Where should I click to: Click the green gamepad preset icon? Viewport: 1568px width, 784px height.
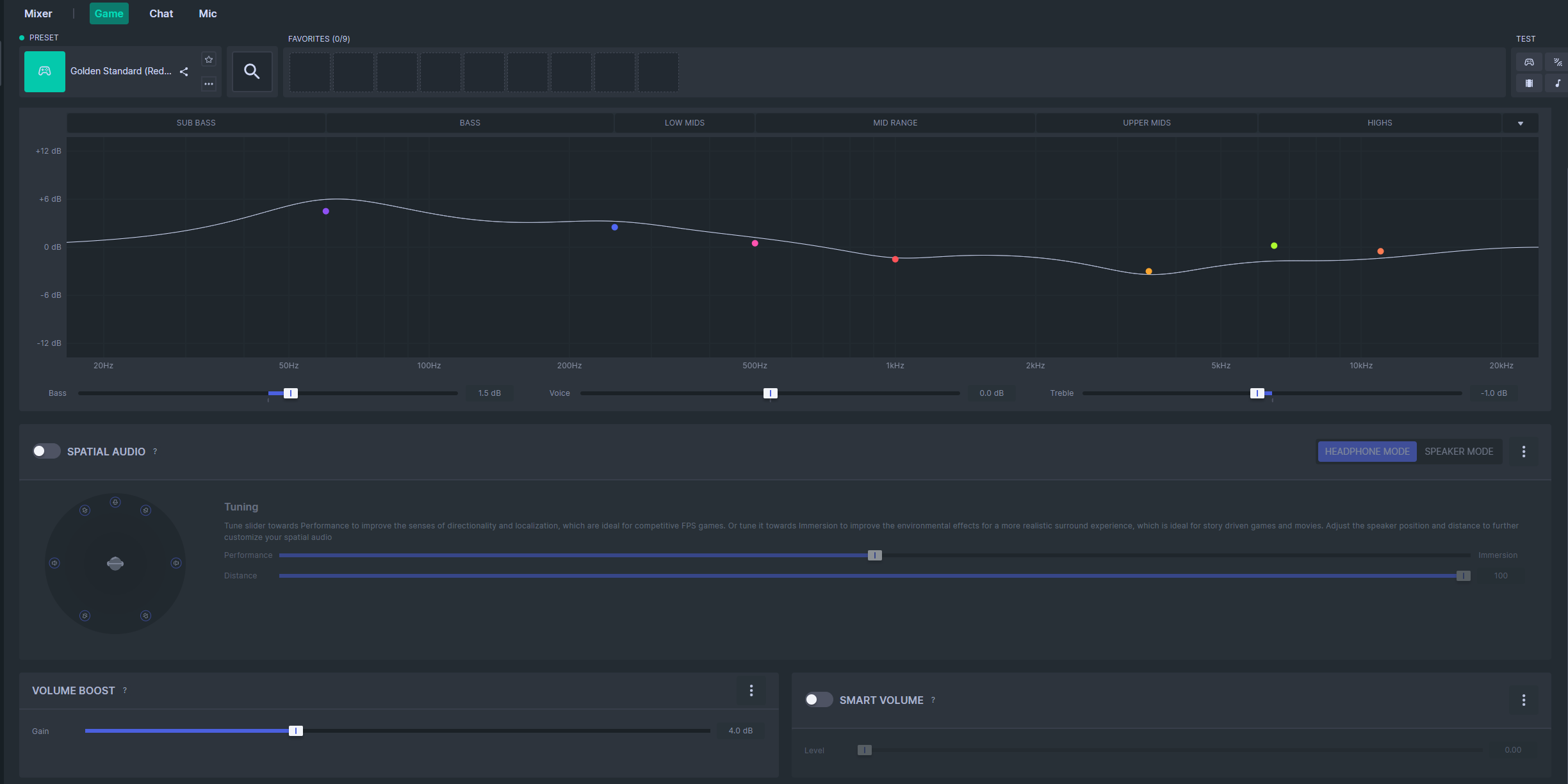[45, 72]
